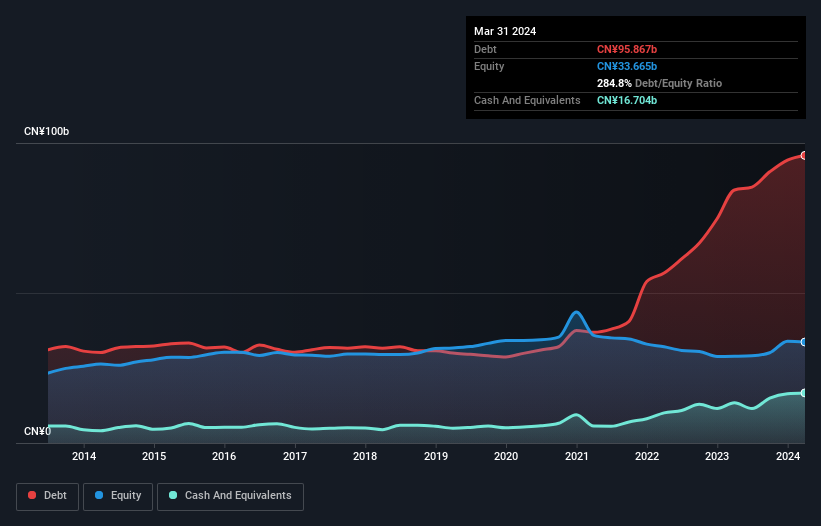The width and height of the screenshot is (821, 526).
Task: Click the CN¥33.665b equity value
Action: coord(627,66)
